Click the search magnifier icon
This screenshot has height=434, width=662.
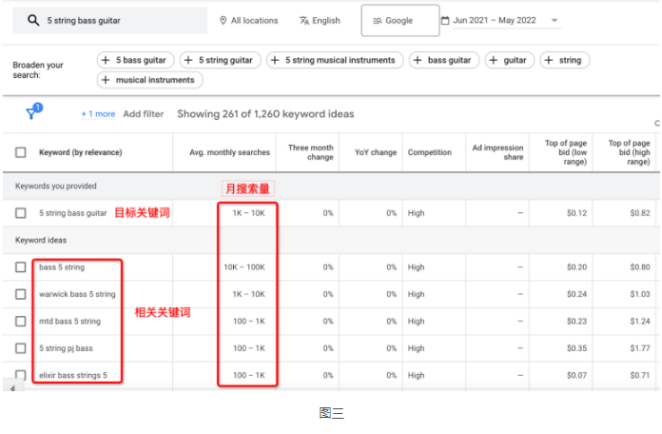(33, 20)
